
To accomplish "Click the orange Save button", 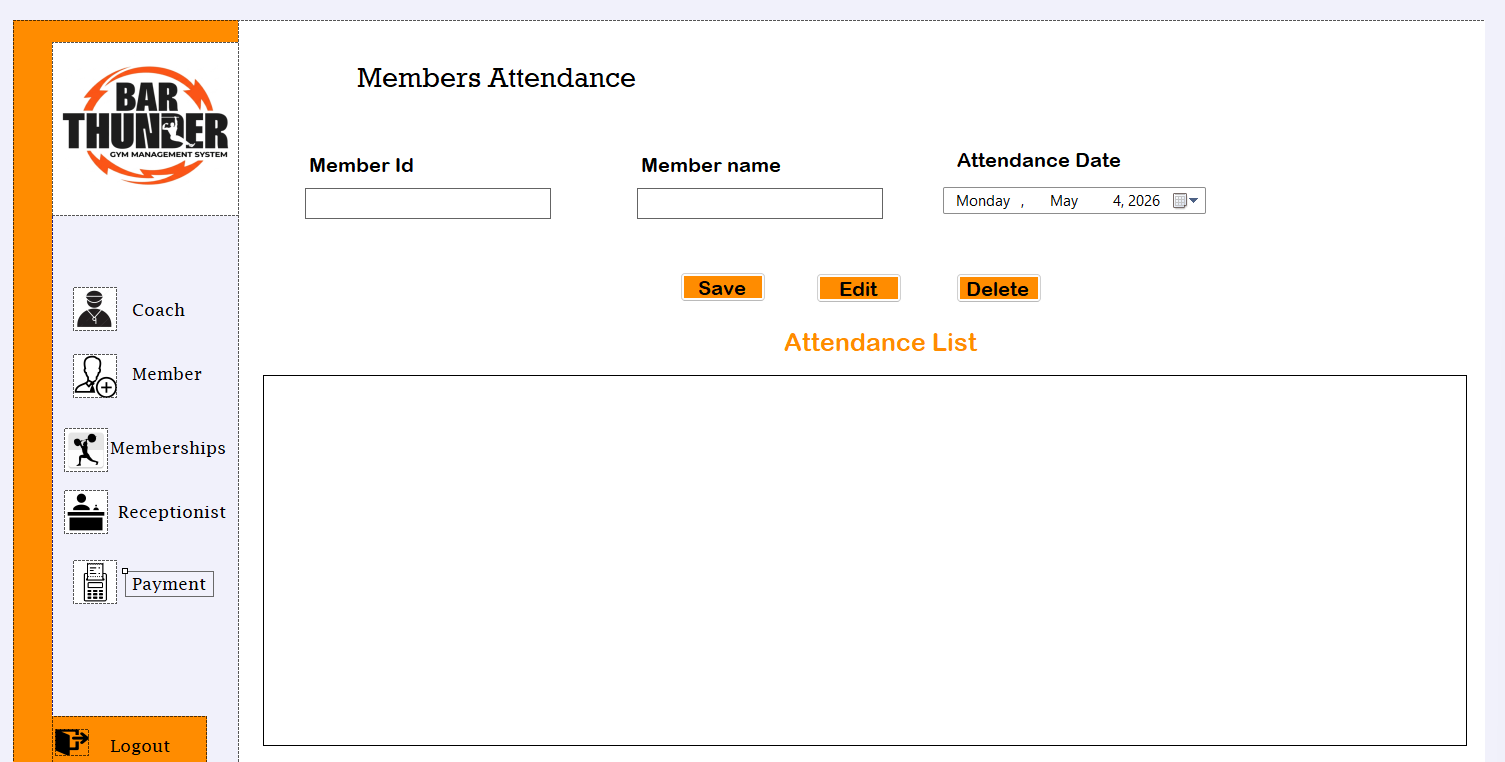I will click(x=723, y=288).
